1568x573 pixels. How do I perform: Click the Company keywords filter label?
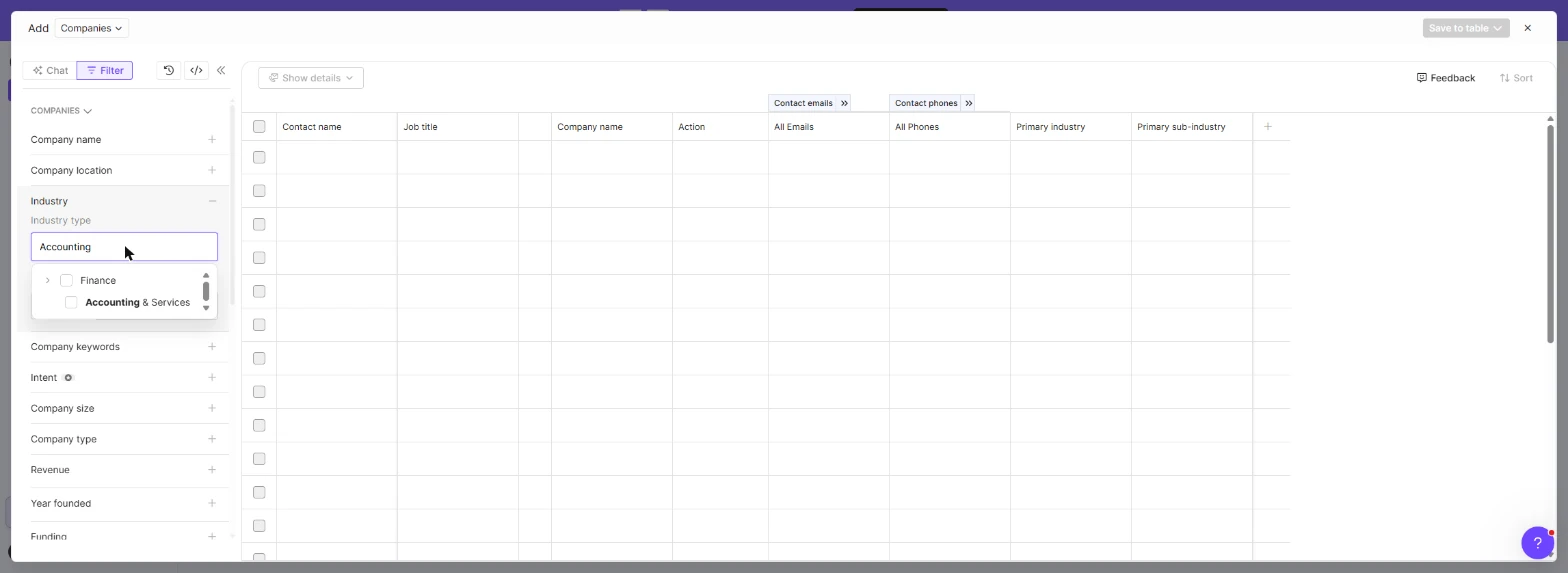point(75,347)
